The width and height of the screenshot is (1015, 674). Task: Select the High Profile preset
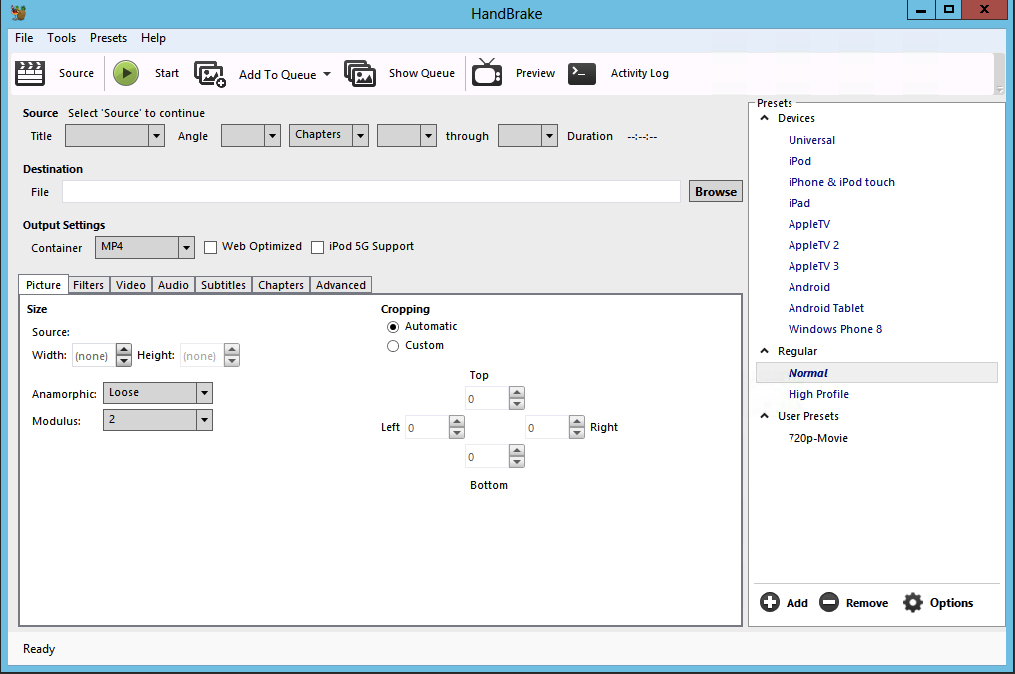[x=818, y=394]
